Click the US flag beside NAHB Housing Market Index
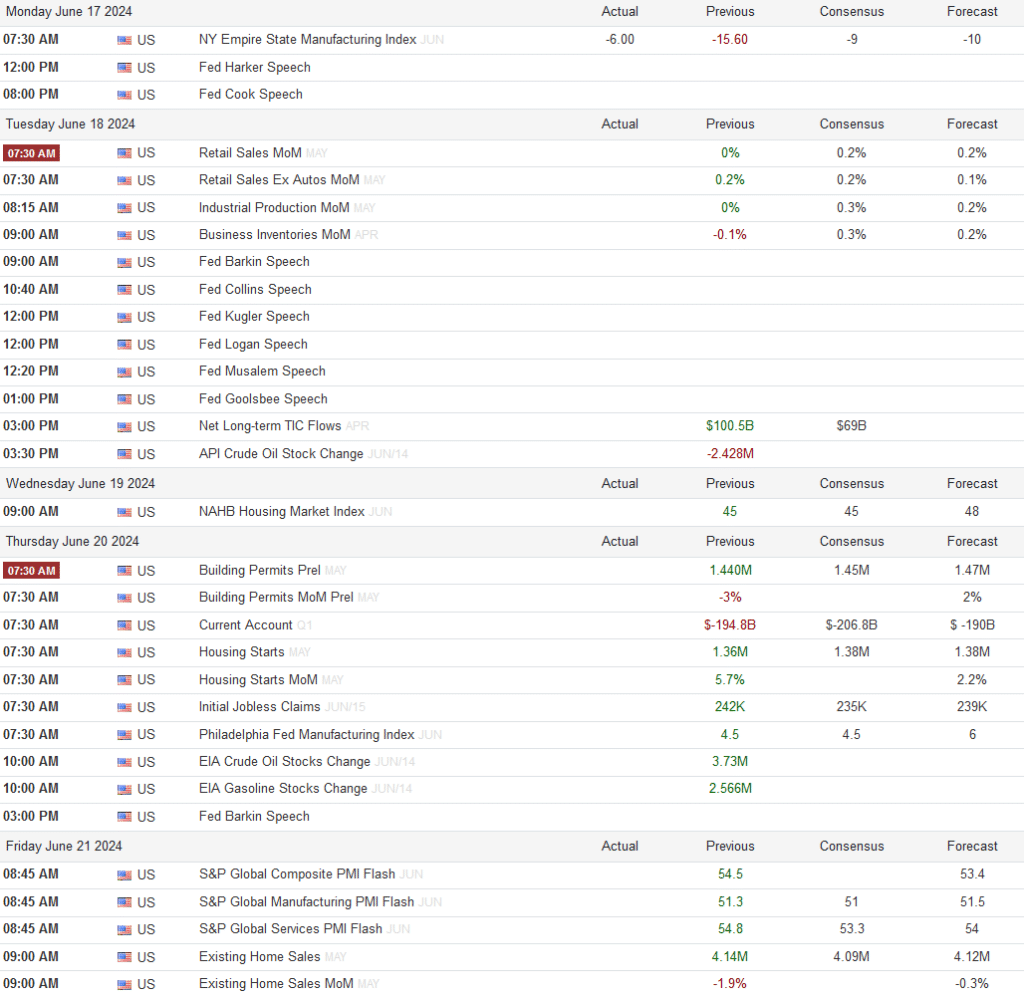Image resolution: width=1024 pixels, height=995 pixels. [x=124, y=513]
